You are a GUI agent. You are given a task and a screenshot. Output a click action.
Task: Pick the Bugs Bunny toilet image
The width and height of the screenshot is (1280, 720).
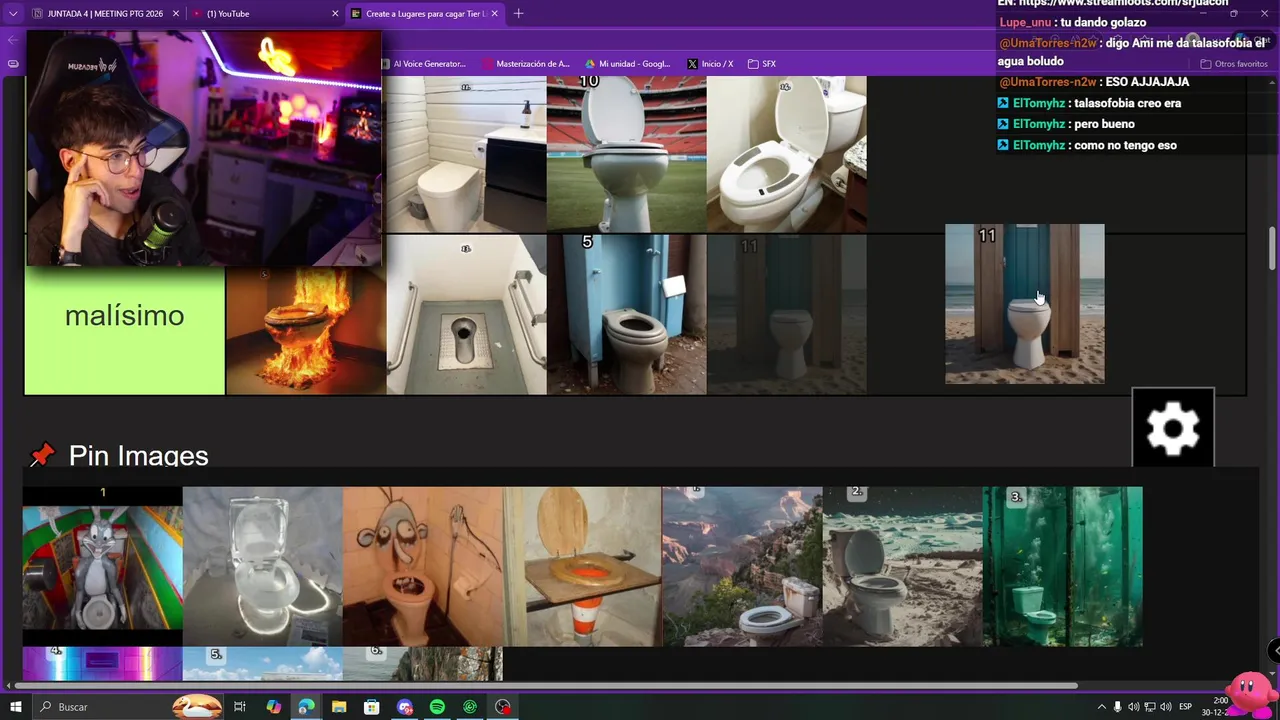pyautogui.click(x=103, y=566)
